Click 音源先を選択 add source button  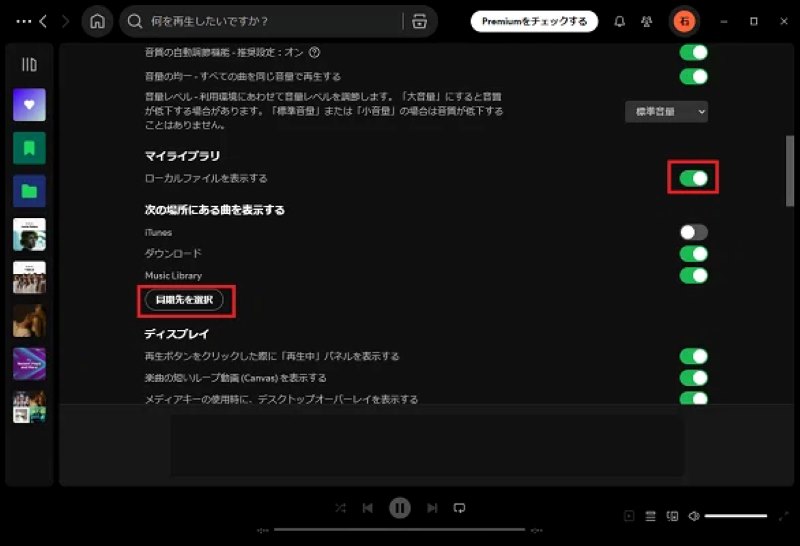tap(184, 300)
